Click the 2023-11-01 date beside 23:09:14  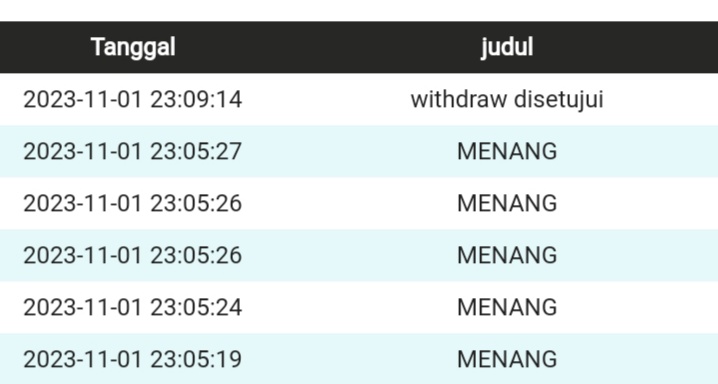82,99
